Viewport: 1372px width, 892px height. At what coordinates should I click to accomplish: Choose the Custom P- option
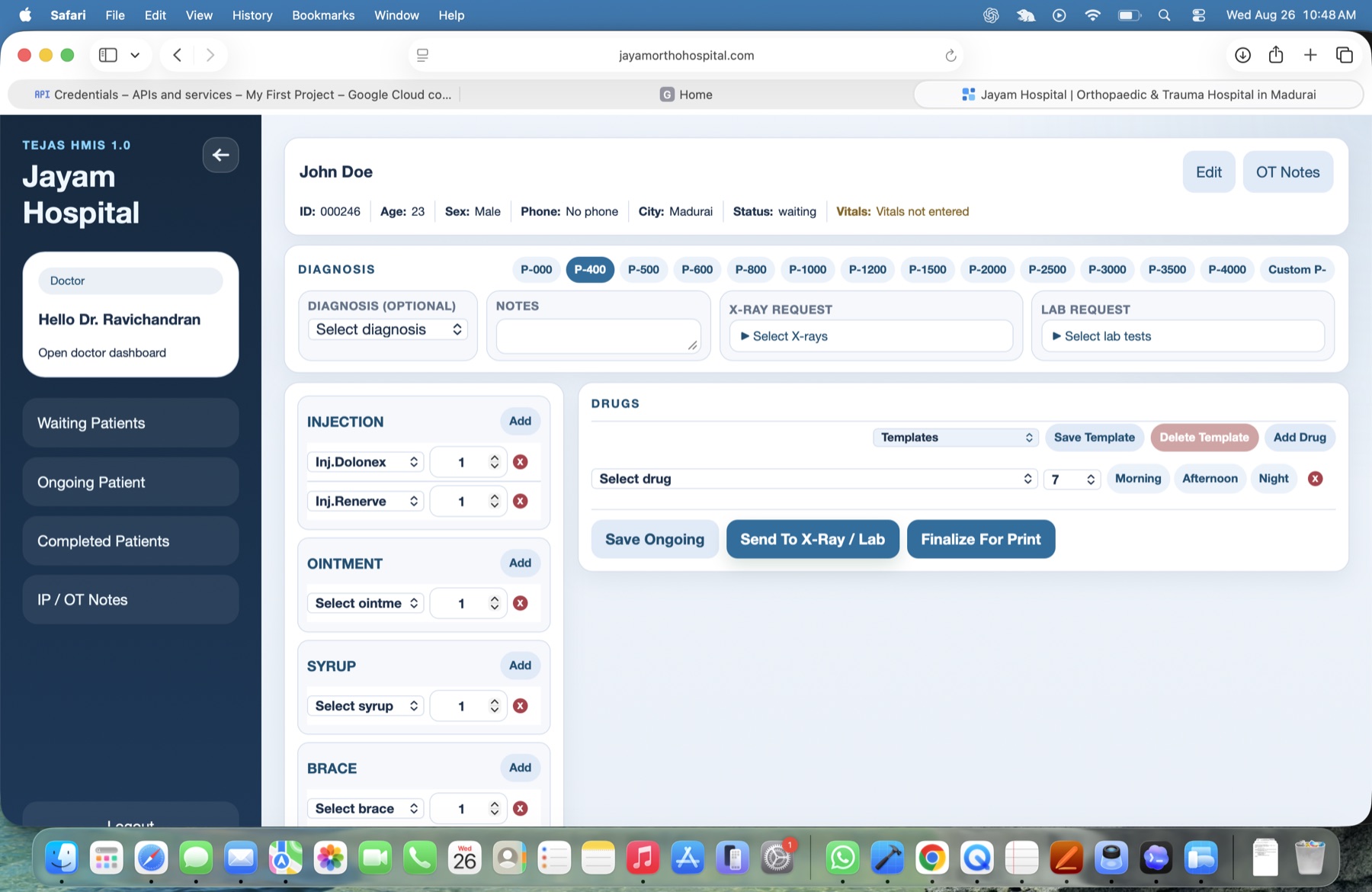click(1297, 270)
